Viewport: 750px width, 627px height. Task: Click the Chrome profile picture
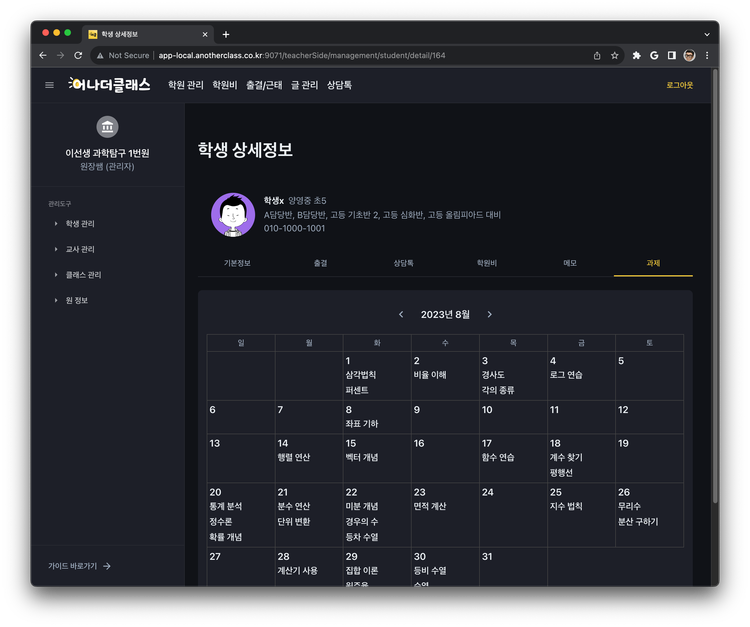click(689, 55)
